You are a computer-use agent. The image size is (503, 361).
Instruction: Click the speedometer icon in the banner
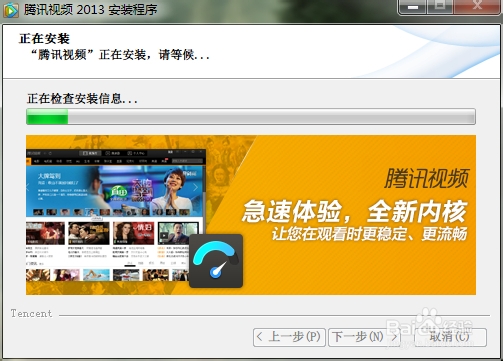[x=216, y=261]
